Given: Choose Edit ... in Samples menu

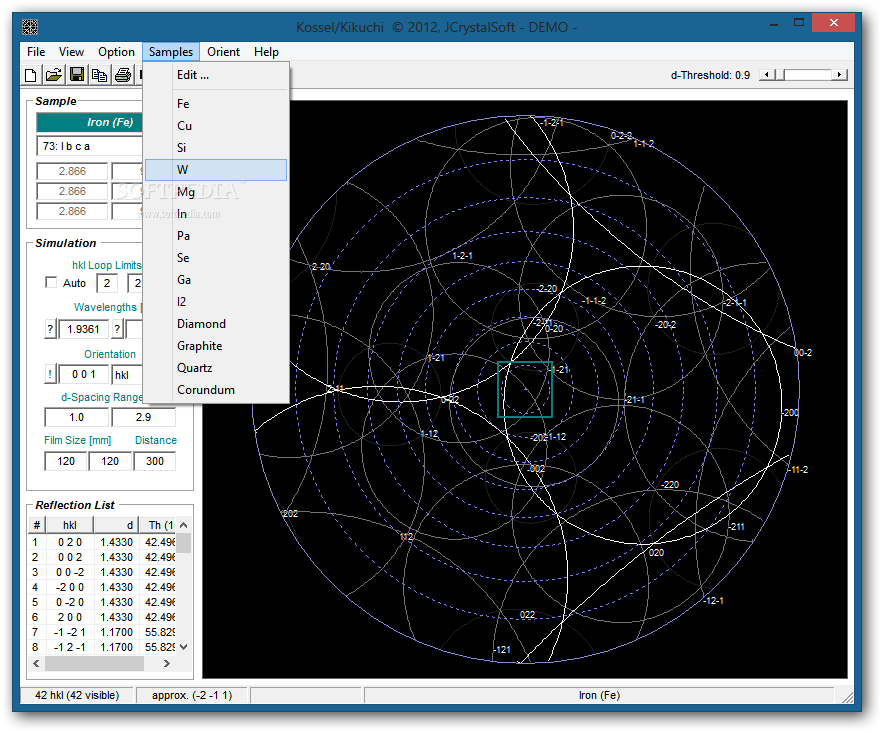Looking at the screenshot, I should pyautogui.click(x=217, y=75).
